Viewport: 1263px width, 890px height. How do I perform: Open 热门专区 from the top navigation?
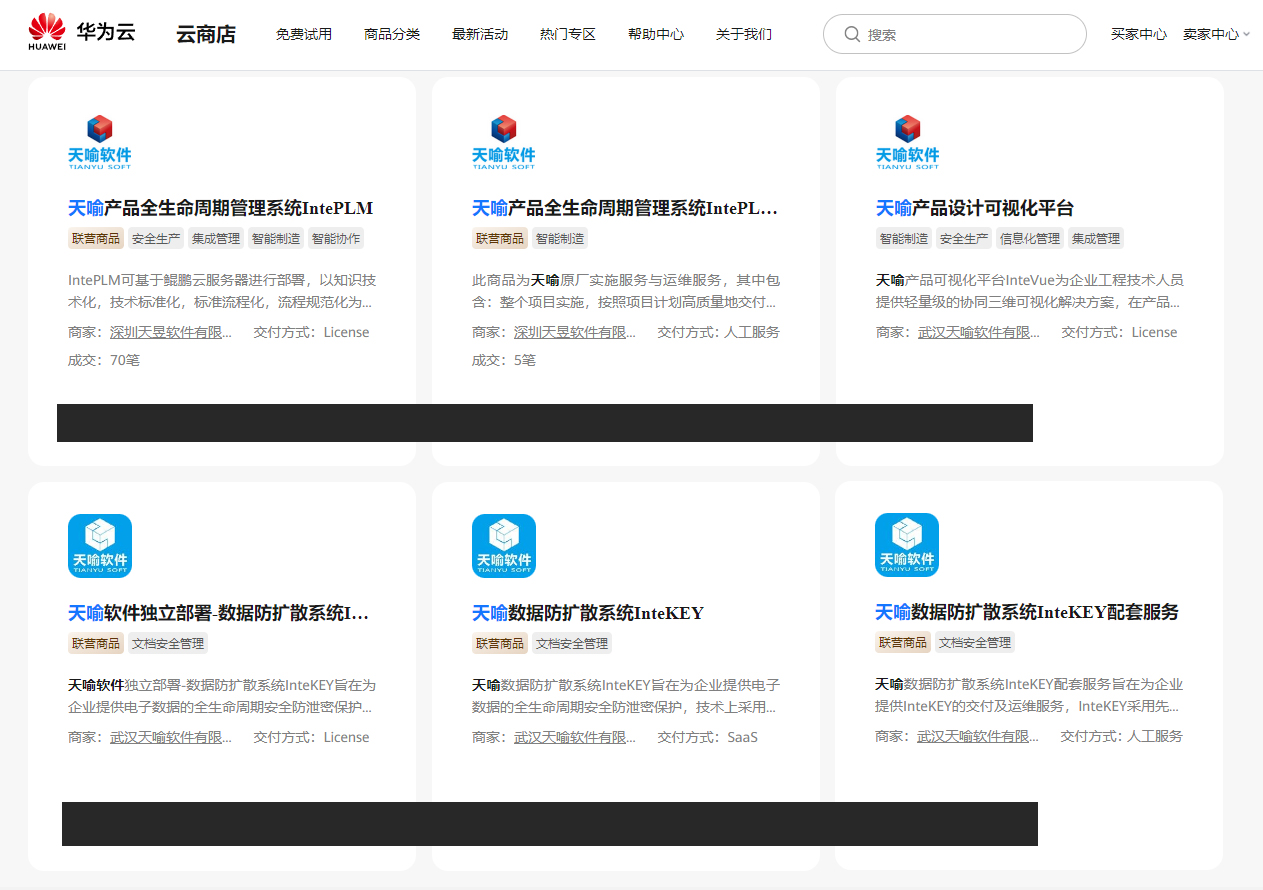coord(568,34)
